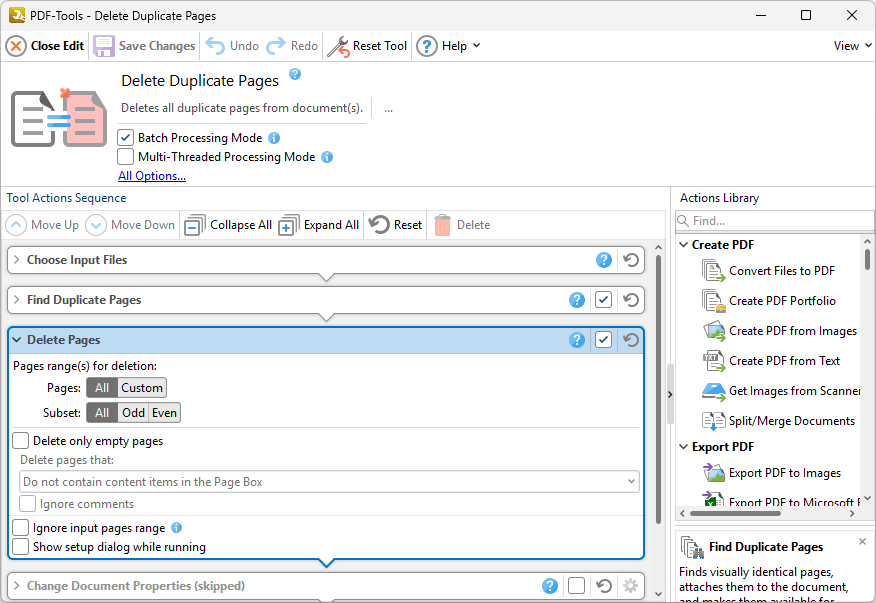Click the Expand All icon

pos(289,225)
